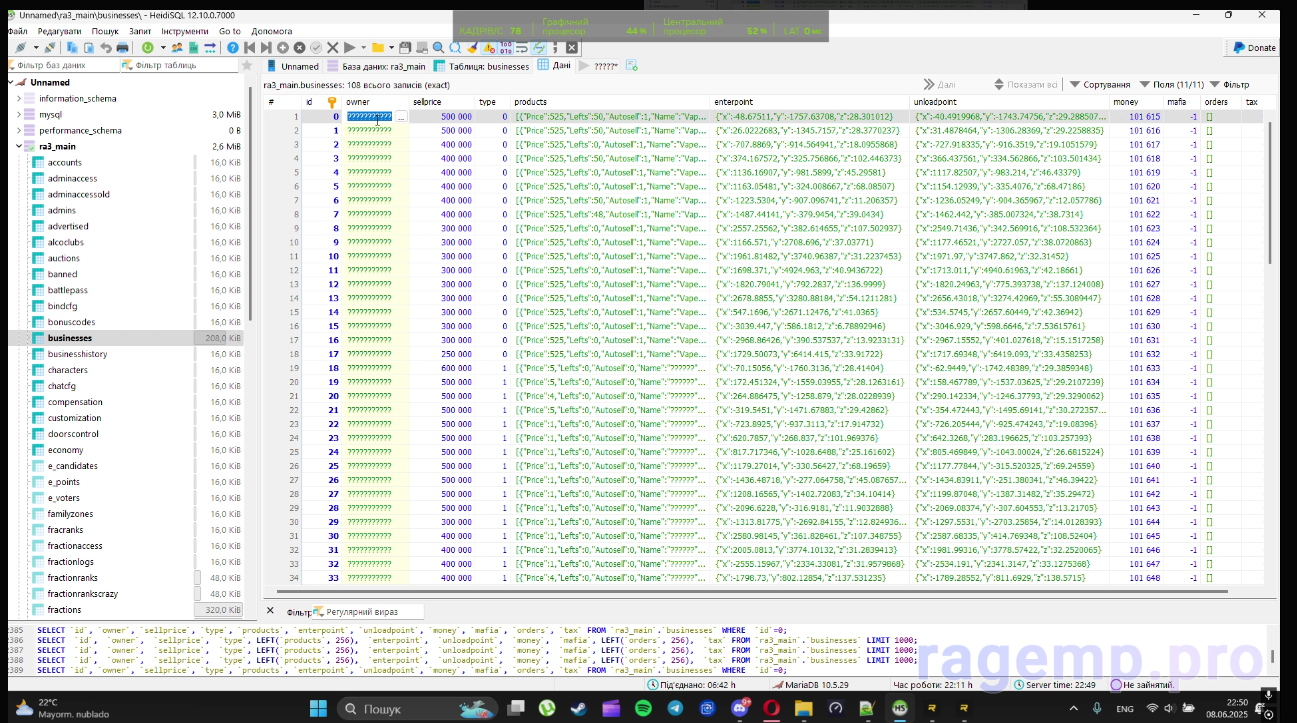Click the favorites star icon above tree
This screenshot has width=1297, height=723.
click(246, 65)
